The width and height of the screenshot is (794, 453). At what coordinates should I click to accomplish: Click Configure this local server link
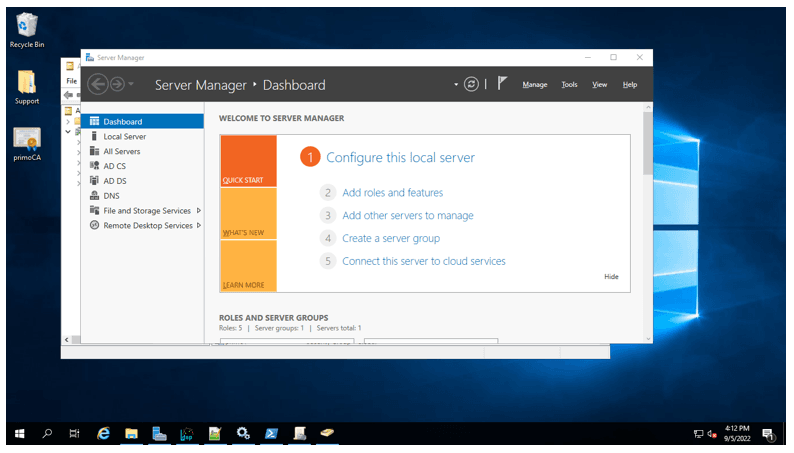pyautogui.click(x=400, y=158)
